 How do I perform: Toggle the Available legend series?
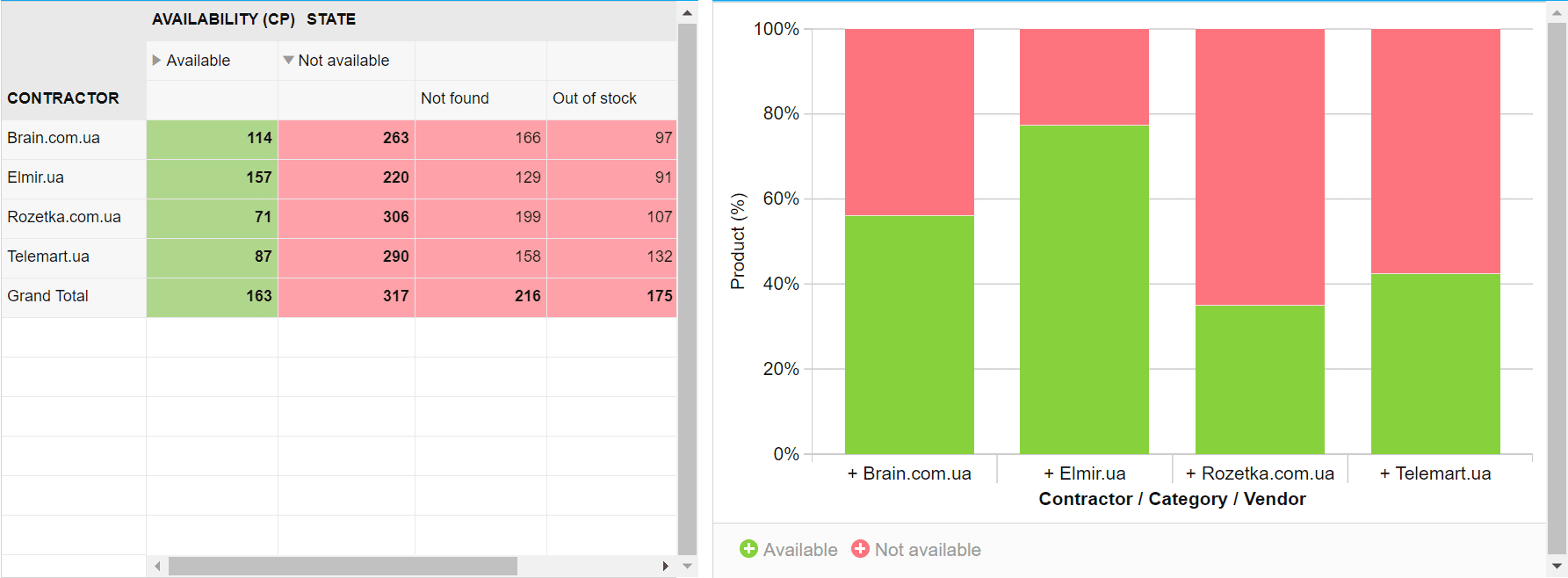748,549
